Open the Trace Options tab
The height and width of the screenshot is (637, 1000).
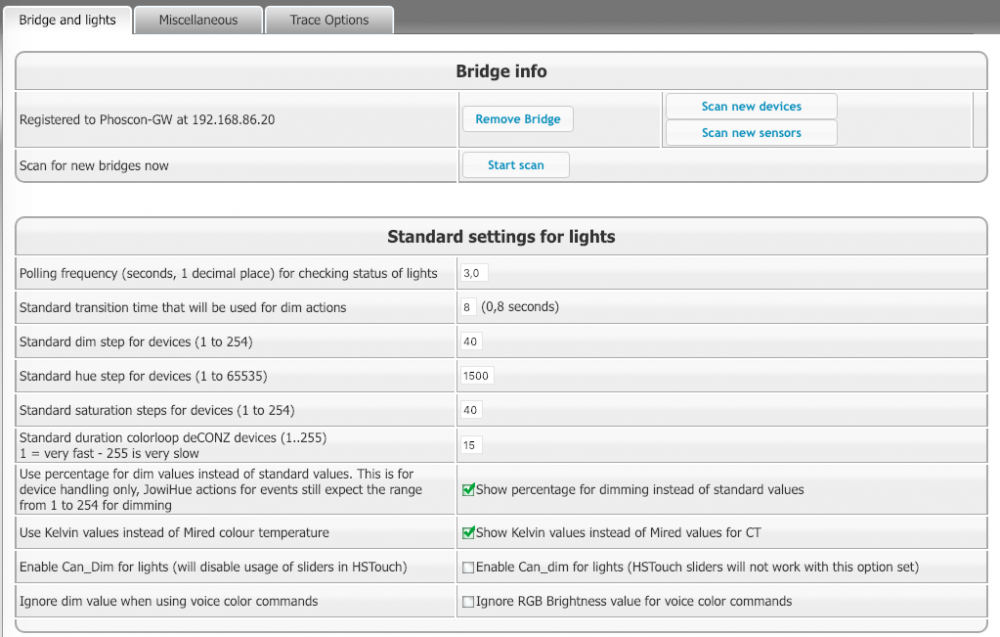329,20
